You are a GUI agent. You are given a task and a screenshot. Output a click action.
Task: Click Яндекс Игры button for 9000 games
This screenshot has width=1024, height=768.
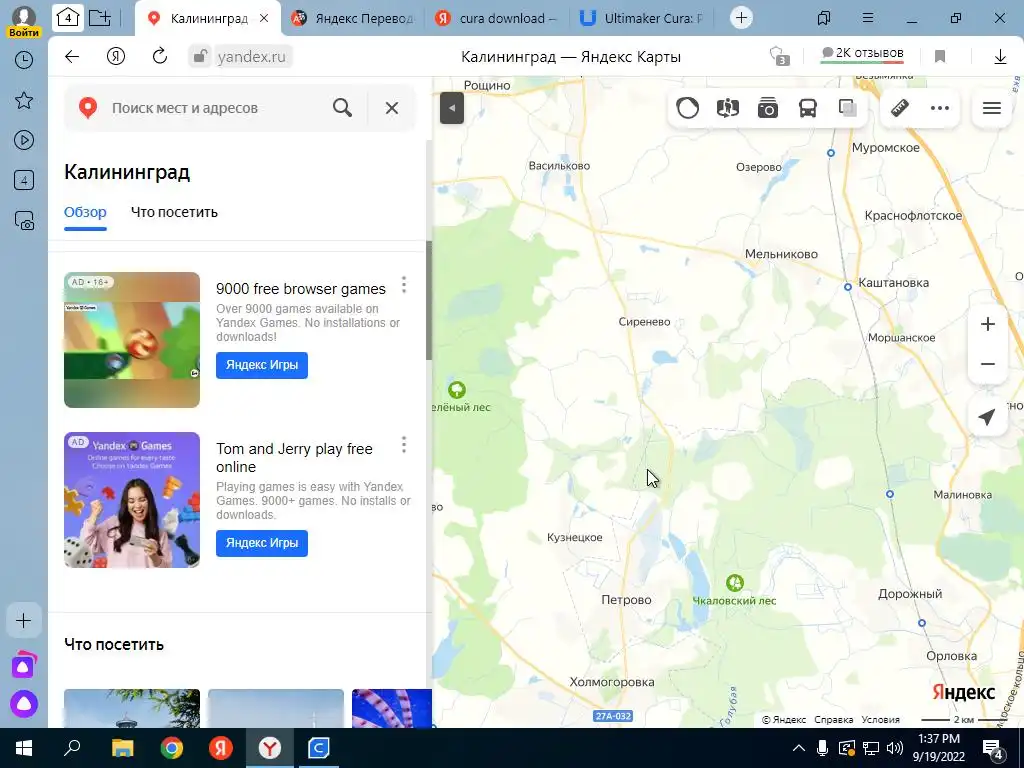click(262, 365)
